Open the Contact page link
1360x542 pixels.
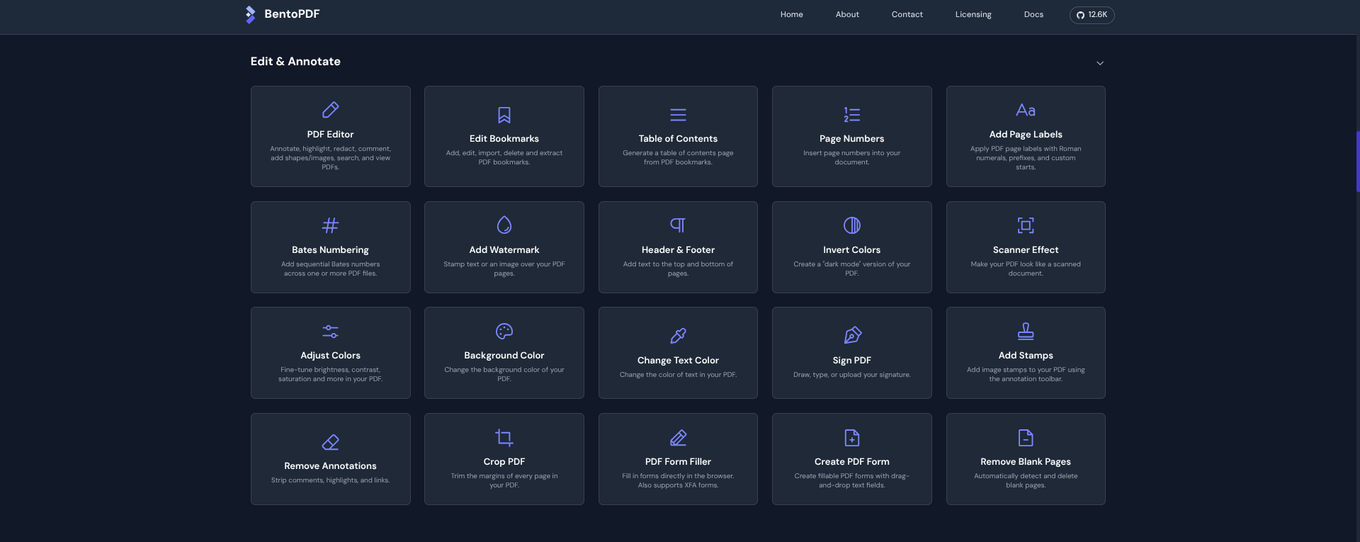(907, 15)
